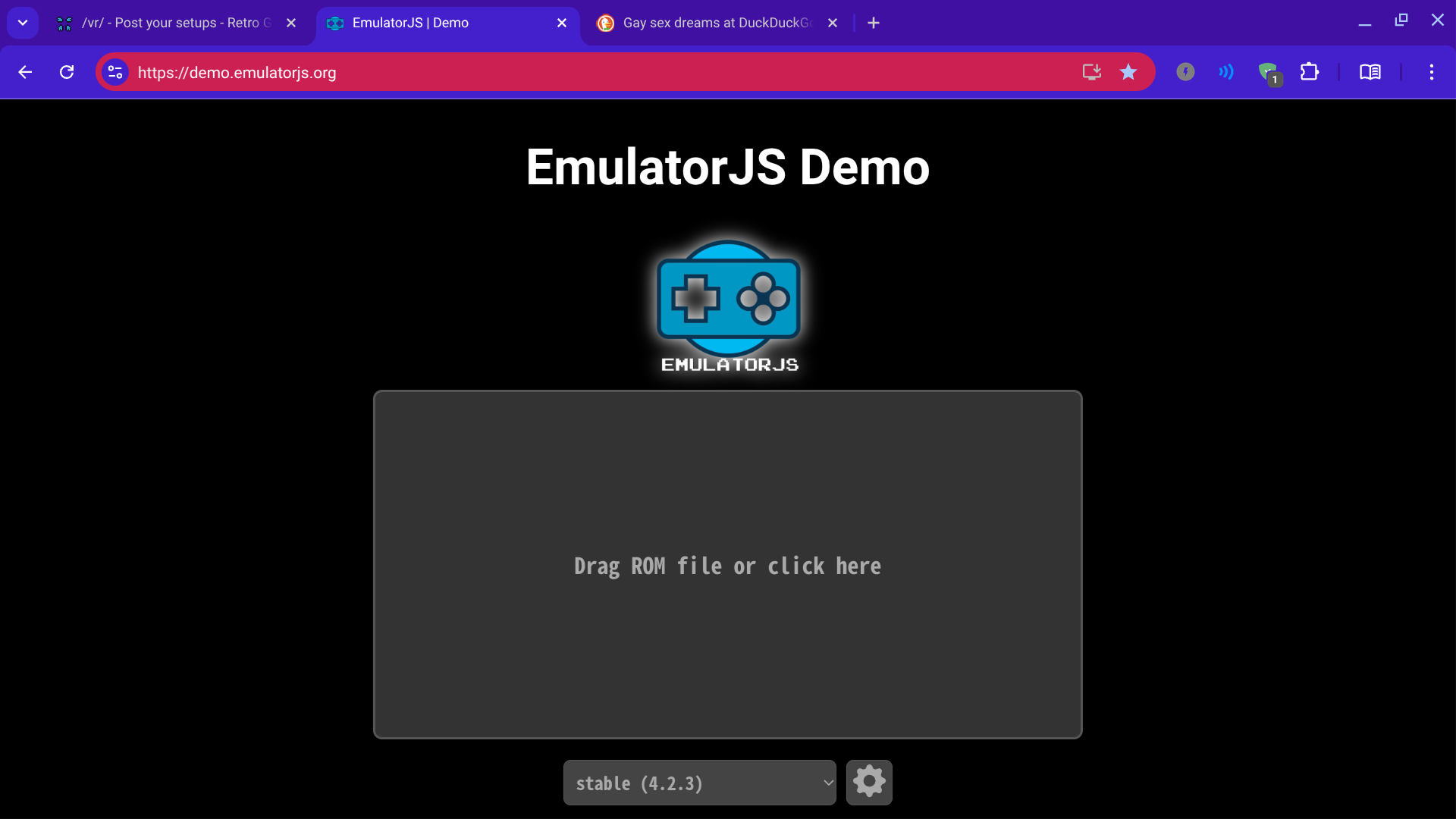Image resolution: width=1456 pixels, height=819 pixels.
Task: View site information icon in address bar
Action: coord(115,72)
